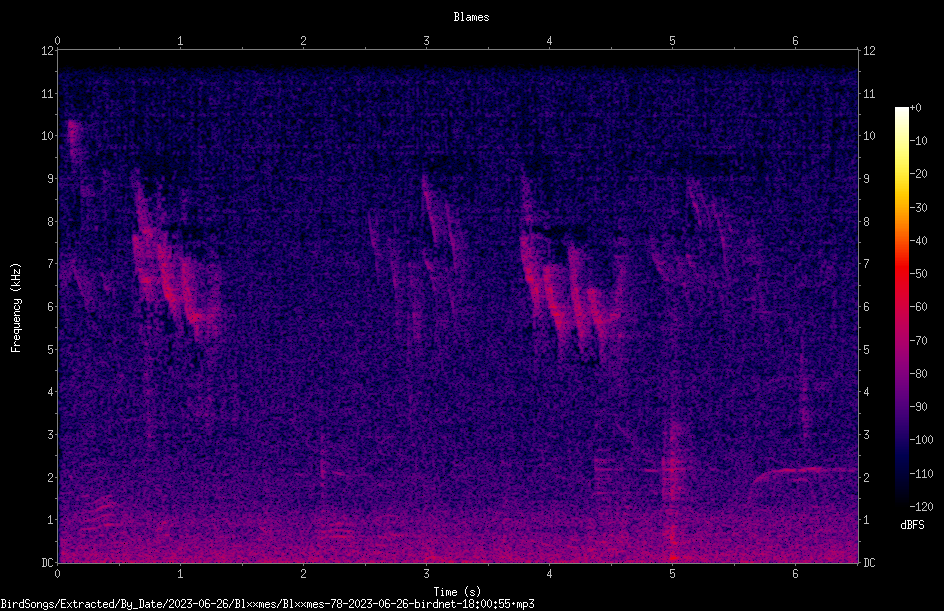Viewport: 944px width, 611px height.
Task: Click the "Blames" title above the spectrogram
Action: (x=471, y=17)
